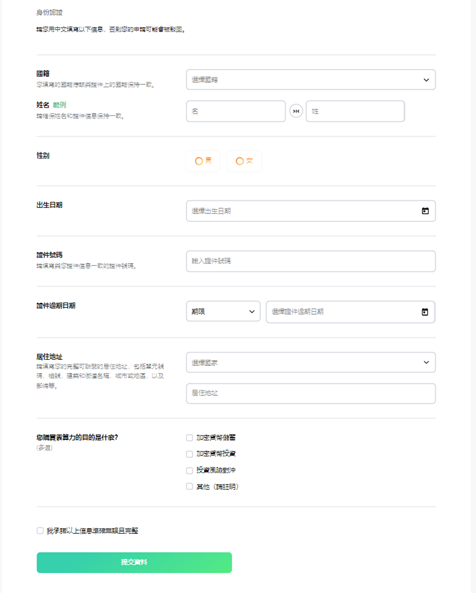Focus the document number input field
This screenshot has width=476, height=593.
[x=311, y=261]
